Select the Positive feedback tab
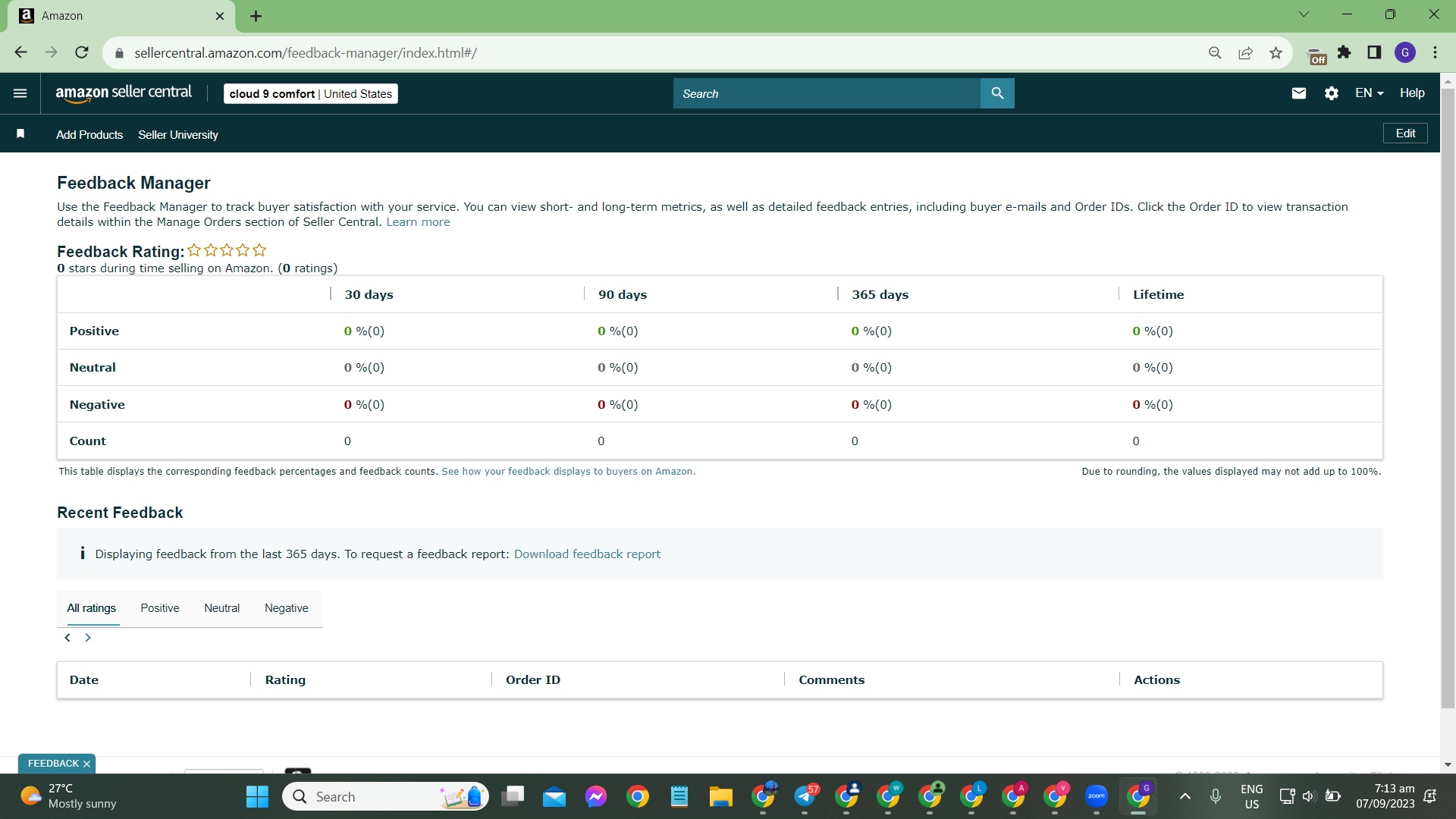 pos(160,608)
